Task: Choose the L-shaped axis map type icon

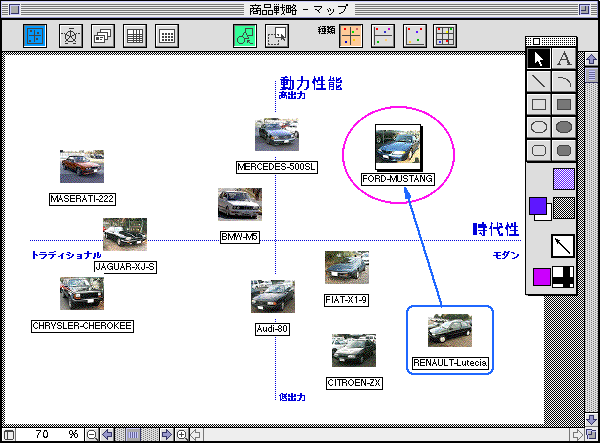Action: [x=415, y=36]
